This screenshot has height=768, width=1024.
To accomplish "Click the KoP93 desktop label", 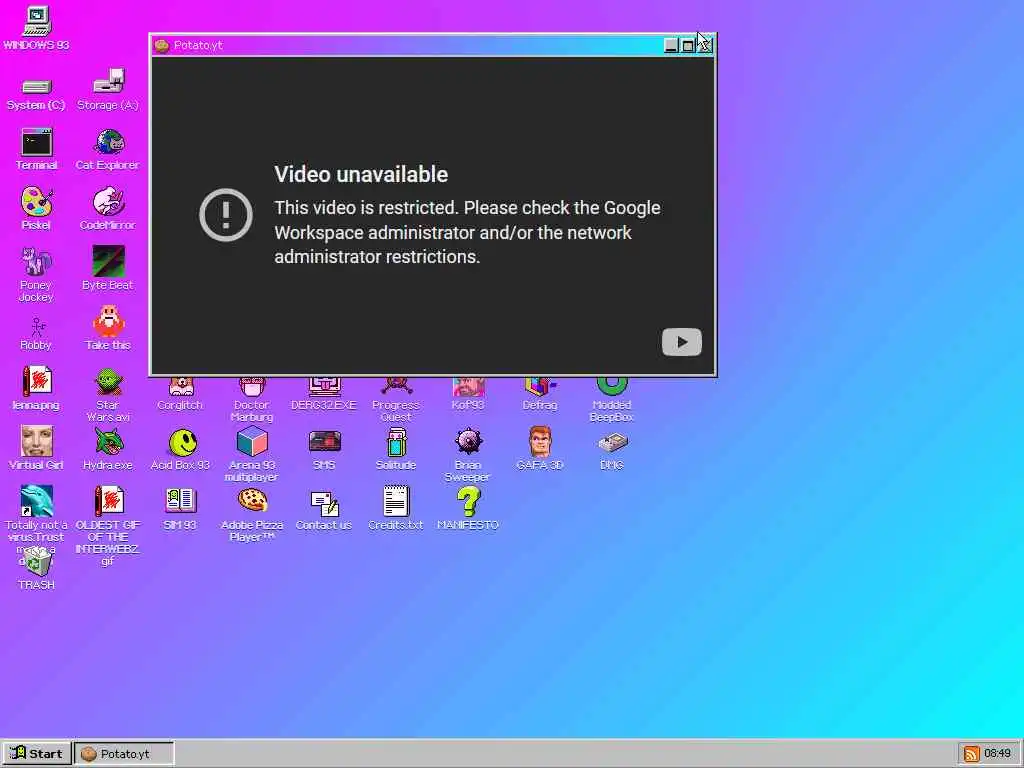I will pos(468,405).
